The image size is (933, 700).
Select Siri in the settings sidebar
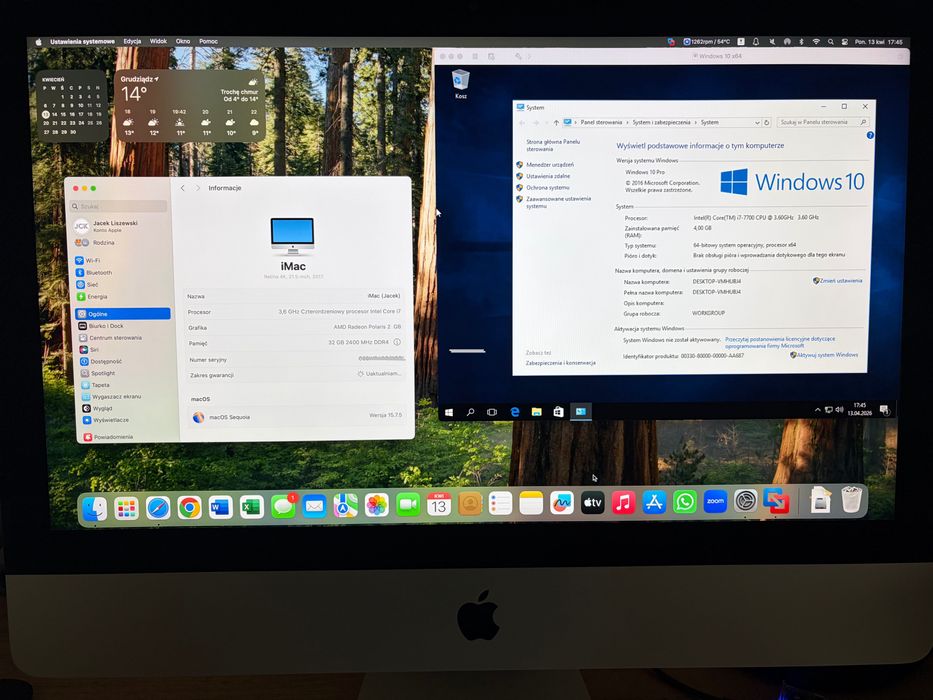pyautogui.click(x=89, y=349)
